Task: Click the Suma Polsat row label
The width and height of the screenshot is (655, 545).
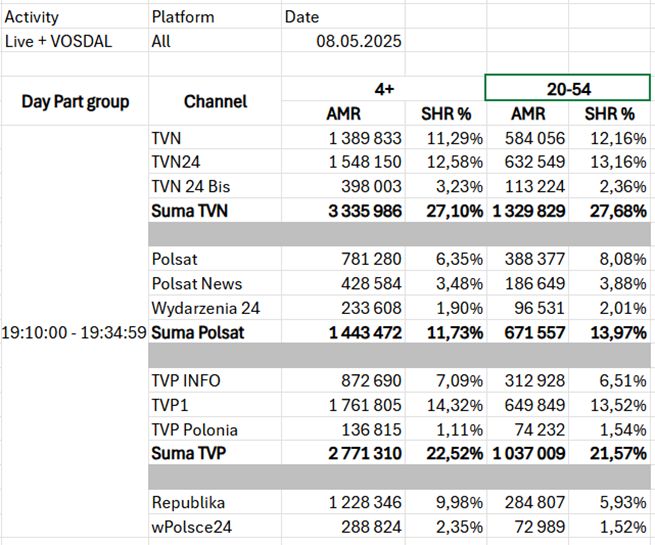Action: [200, 331]
